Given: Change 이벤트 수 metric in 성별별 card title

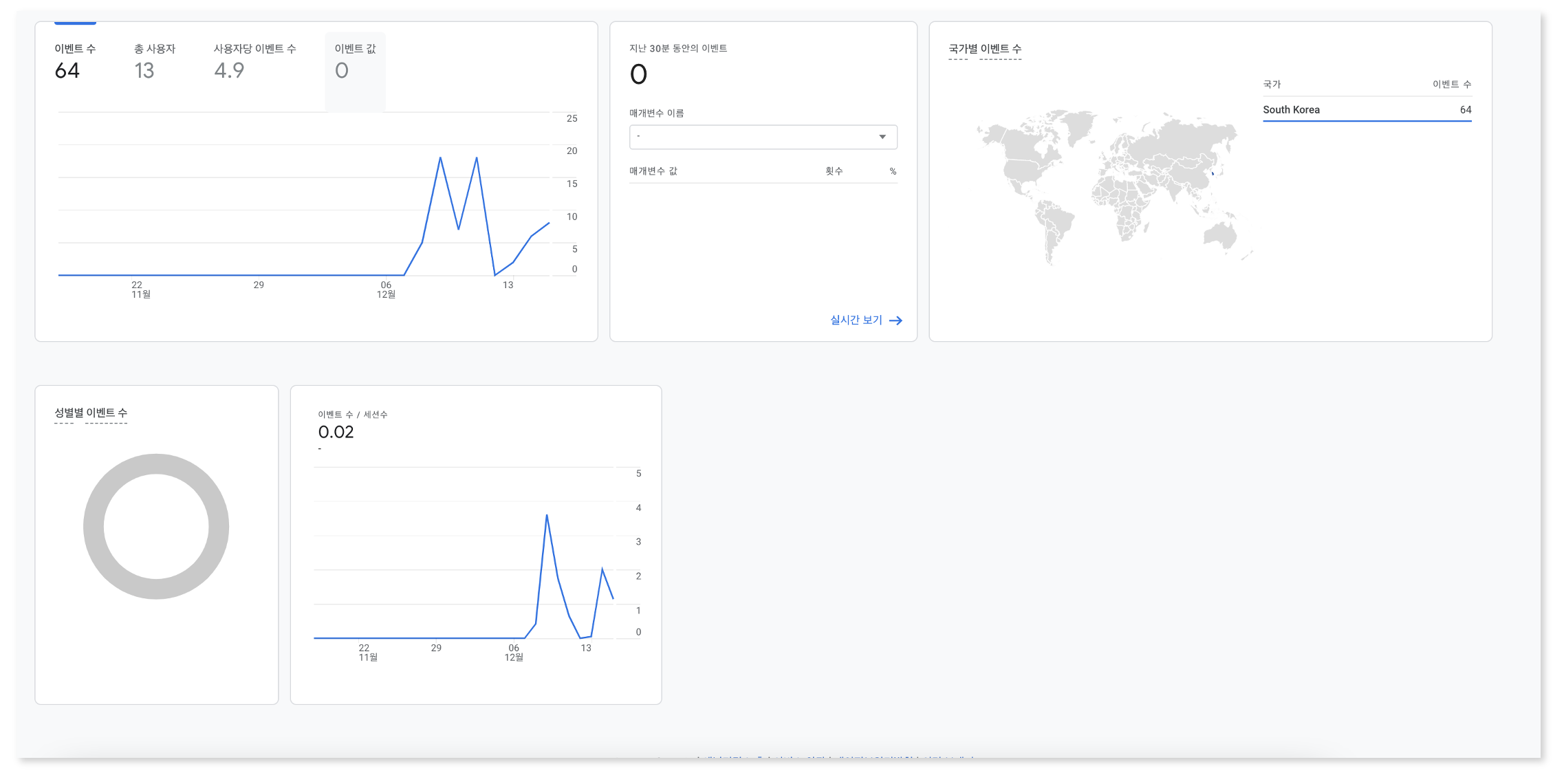Looking at the screenshot, I should click(107, 413).
